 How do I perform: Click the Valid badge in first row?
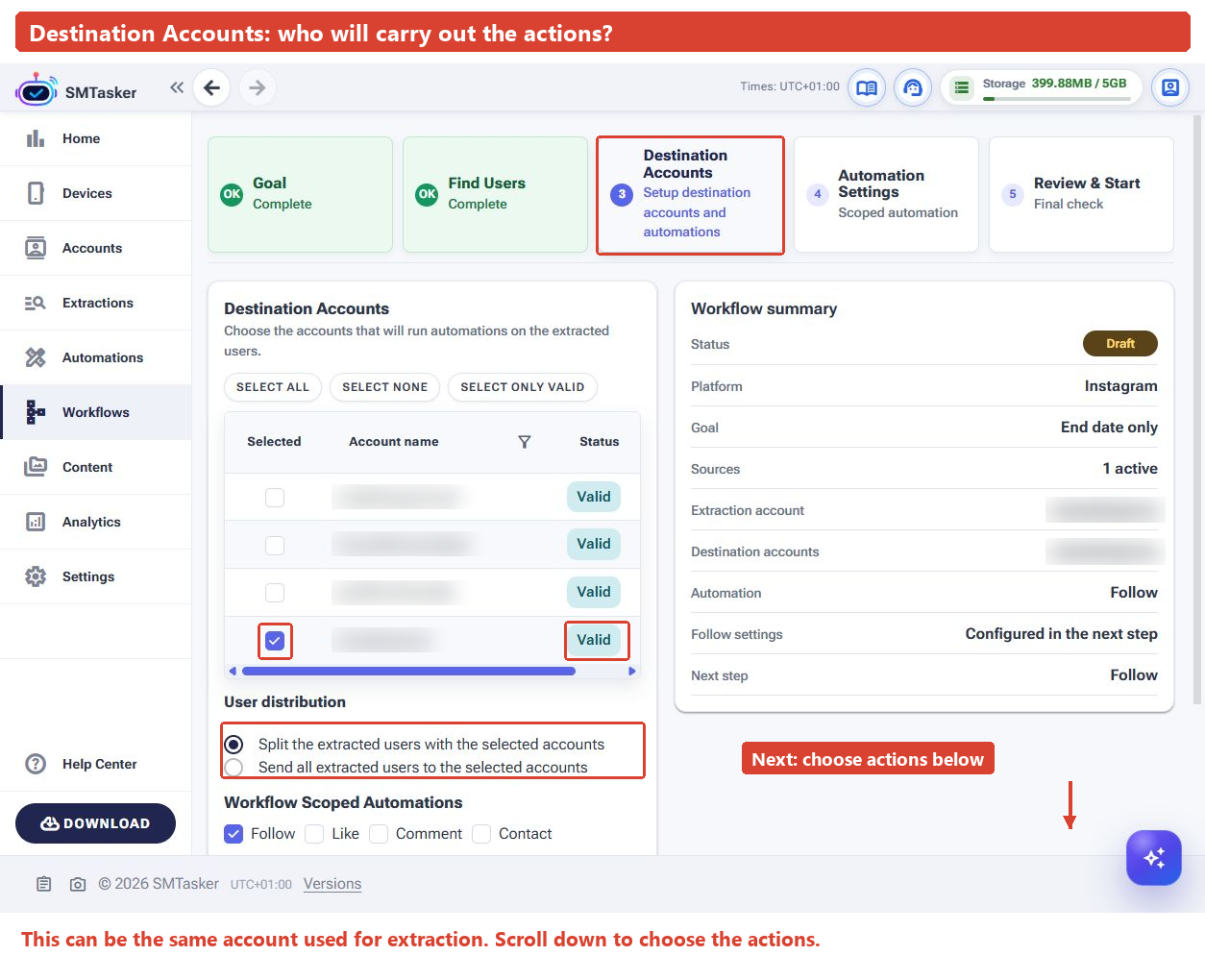point(594,497)
